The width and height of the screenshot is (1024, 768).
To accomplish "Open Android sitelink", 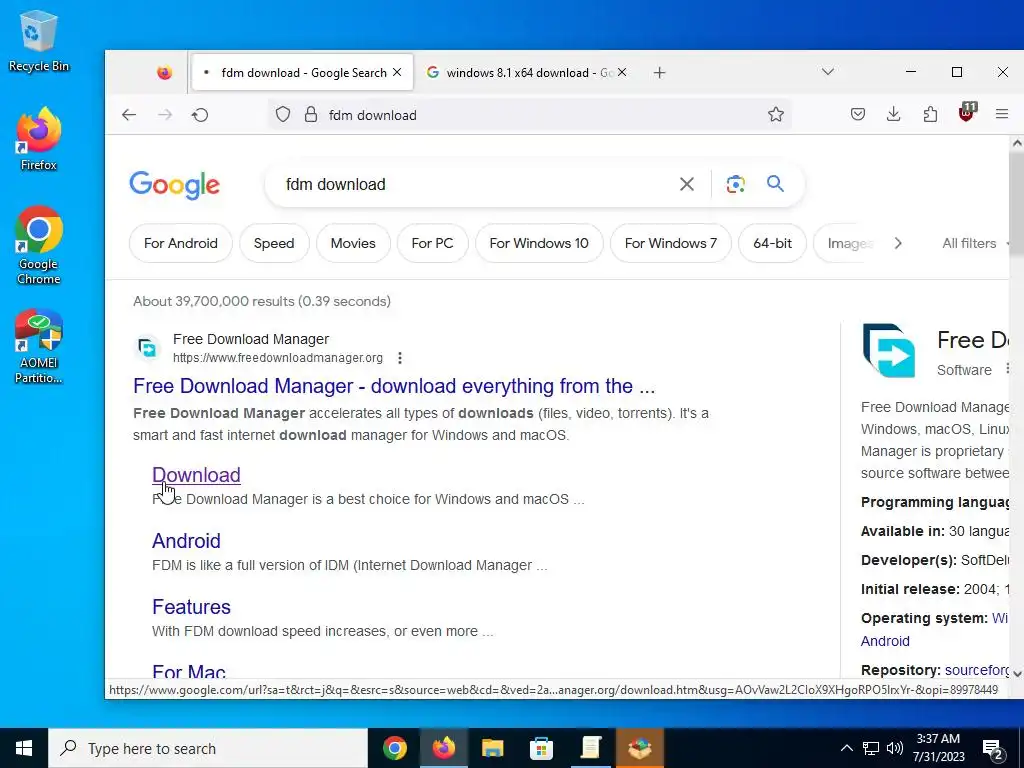I will (x=186, y=541).
